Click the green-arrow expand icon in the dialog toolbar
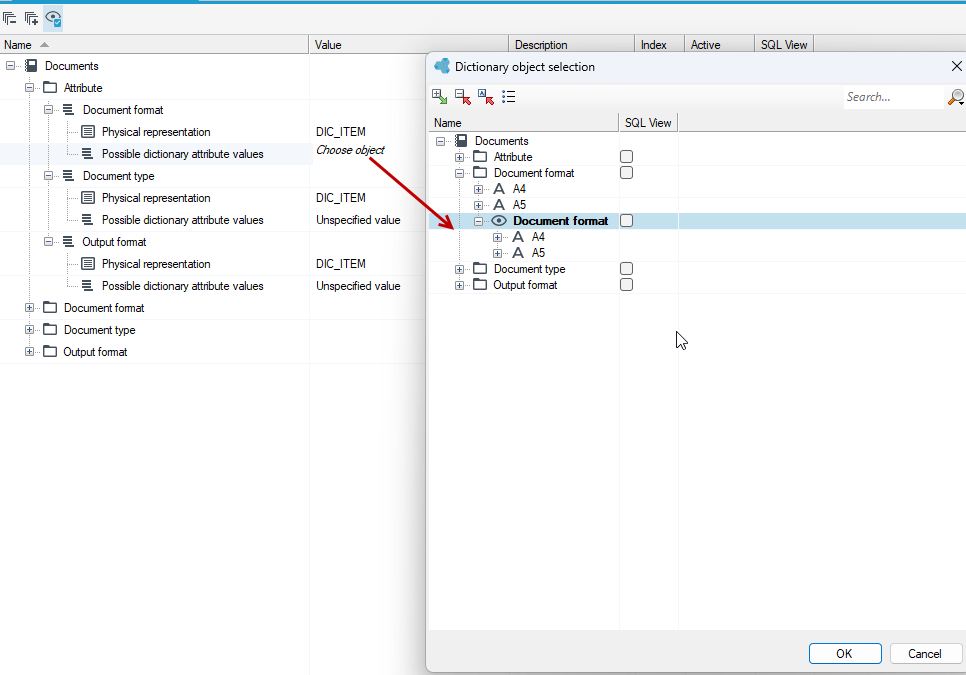Screen dimensions: 966x675 pos(439,97)
